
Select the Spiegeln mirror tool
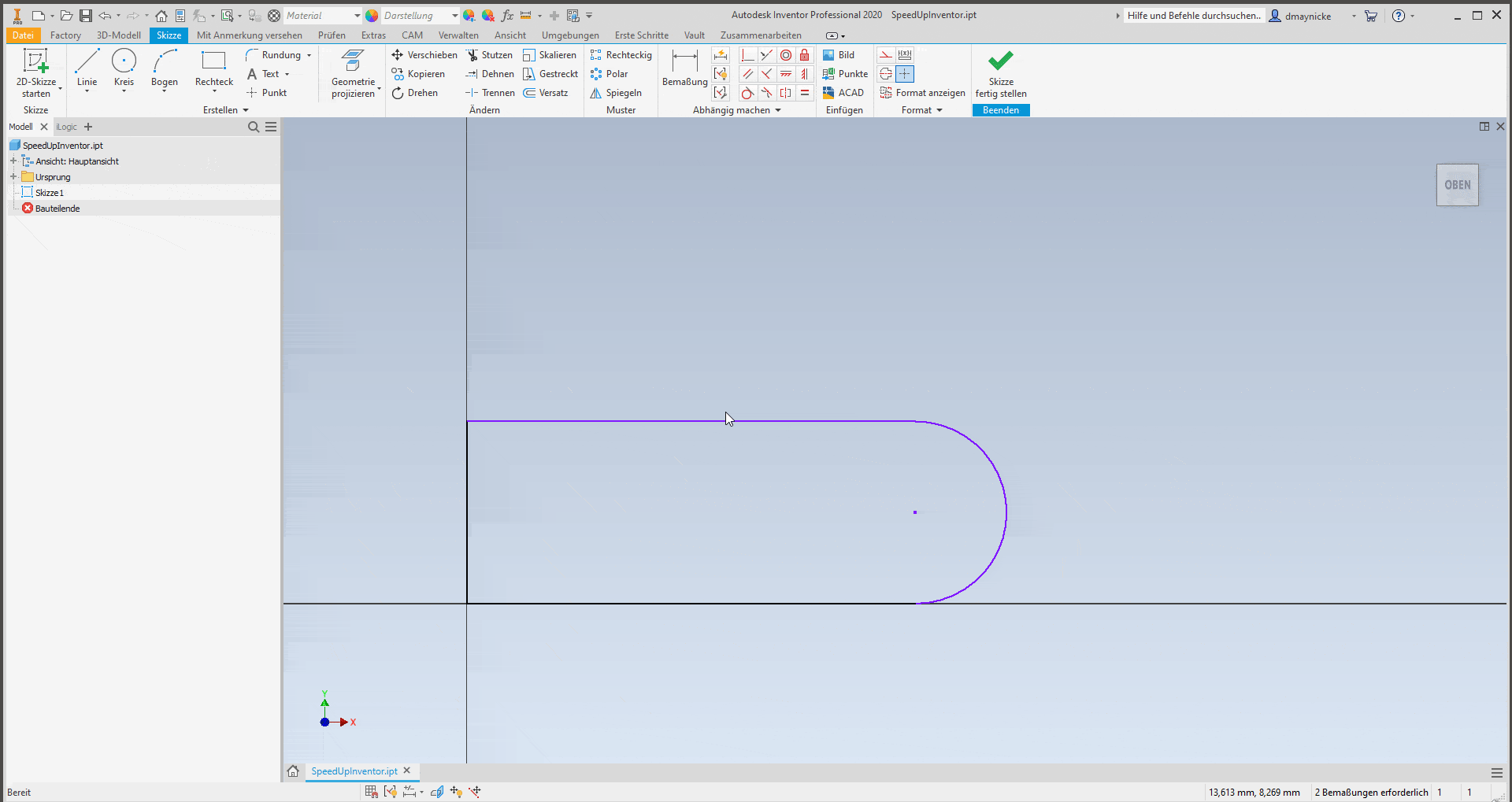point(616,93)
